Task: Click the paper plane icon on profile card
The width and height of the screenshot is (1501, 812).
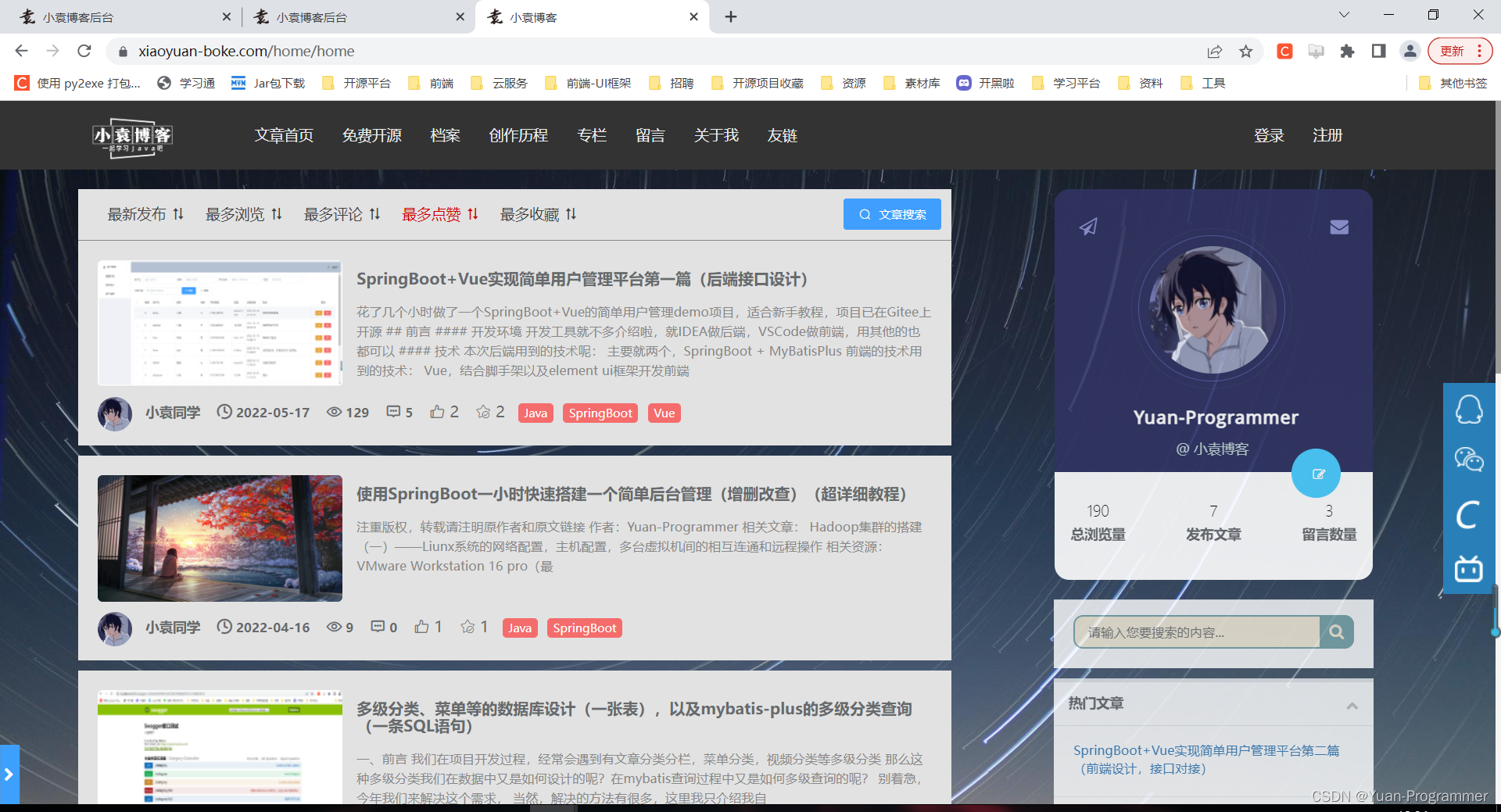Action: 1088,227
